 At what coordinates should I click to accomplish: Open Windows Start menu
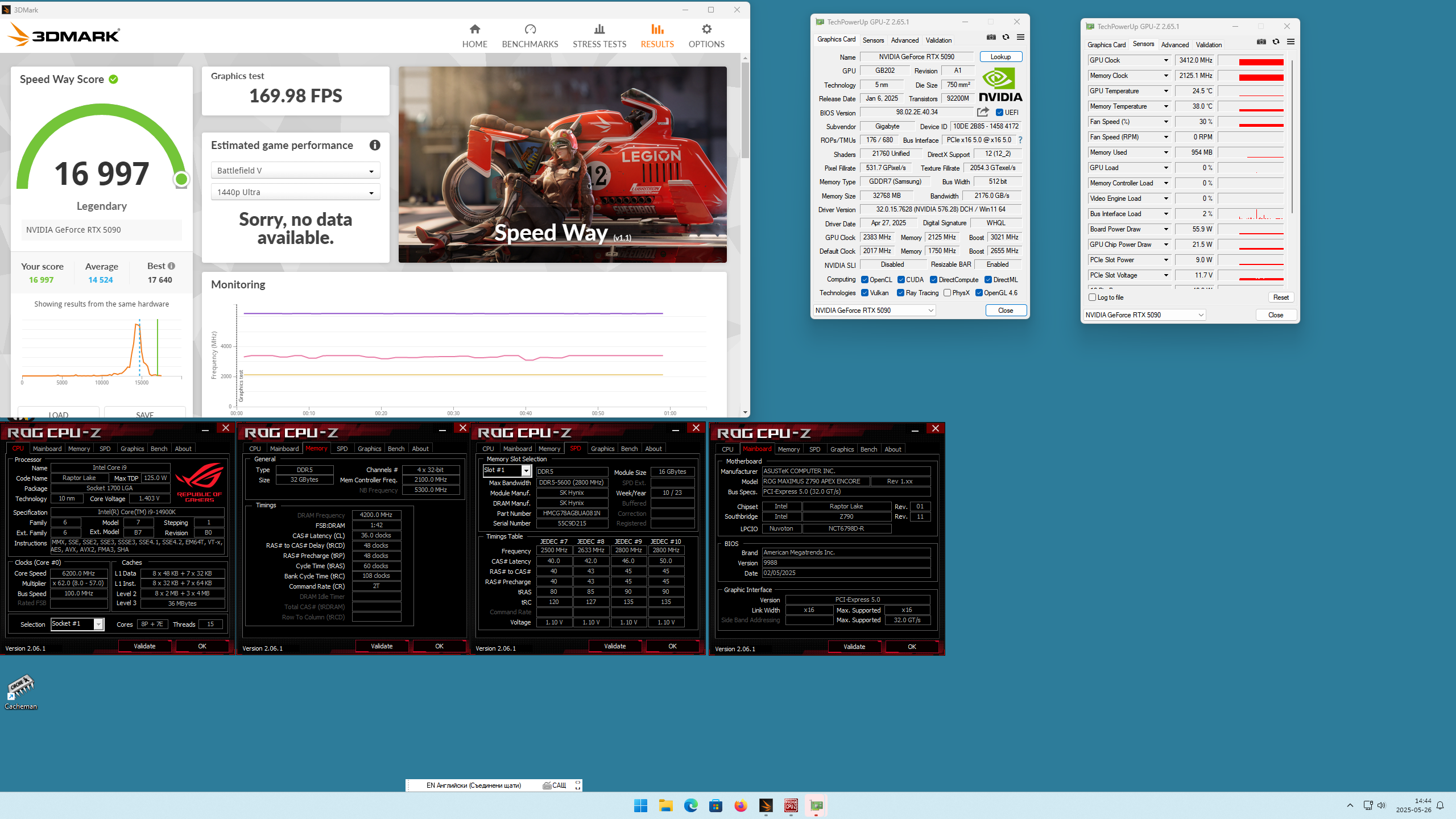coord(640,805)
